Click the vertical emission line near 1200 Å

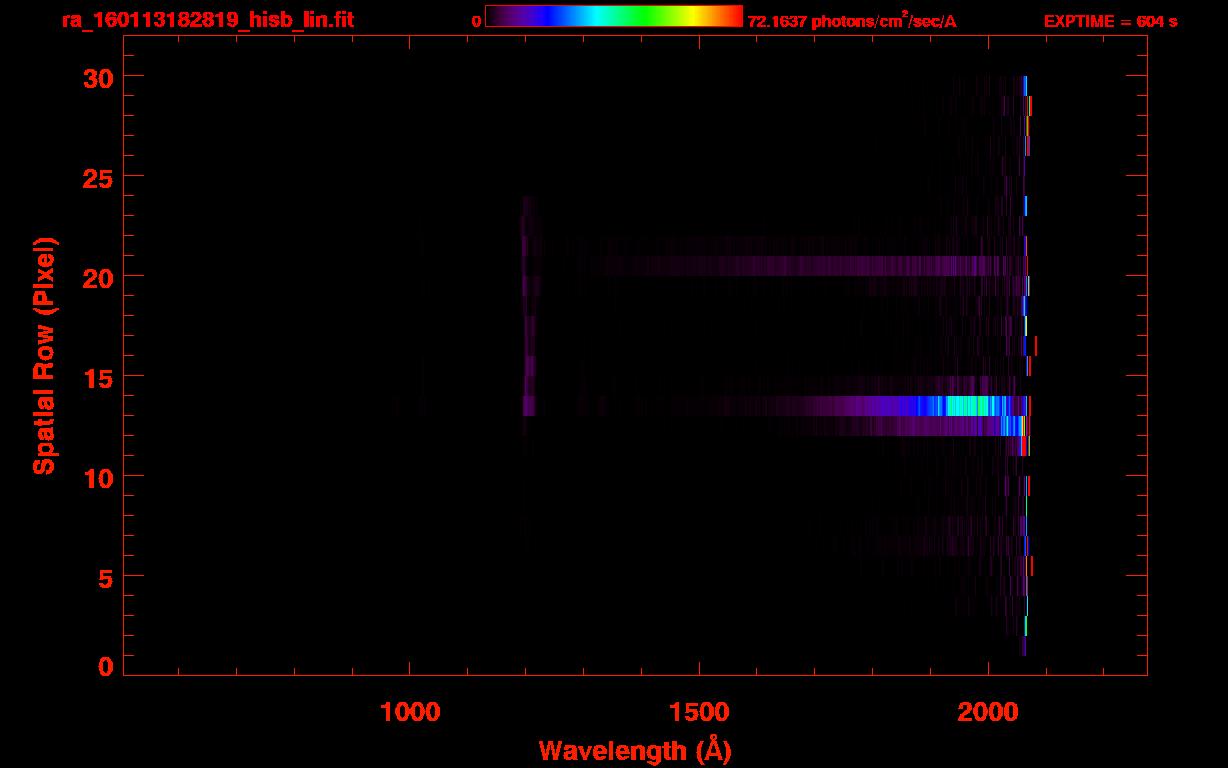point(528,305)
